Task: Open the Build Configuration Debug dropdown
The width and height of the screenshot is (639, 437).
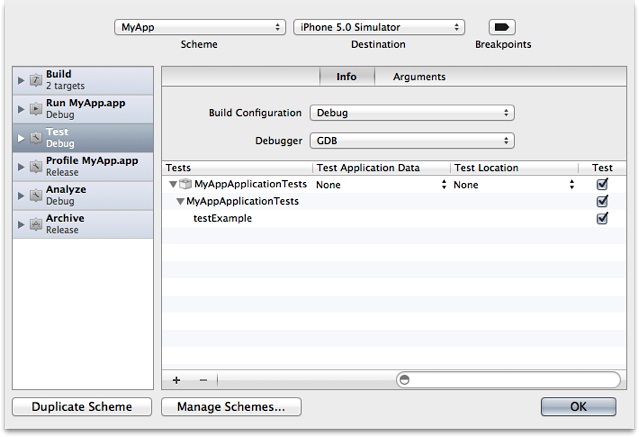Action: pyautogui.click(x=412, y=113)
